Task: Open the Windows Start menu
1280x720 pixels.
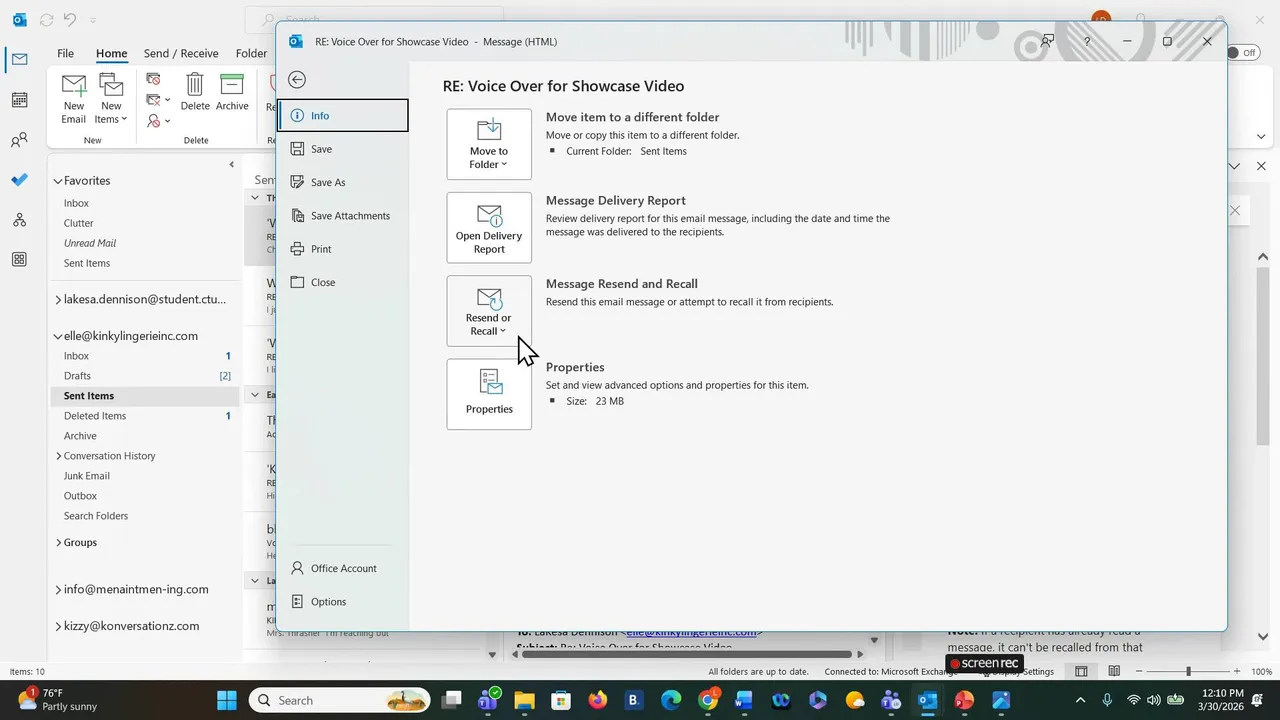Action: click(227, 700)
